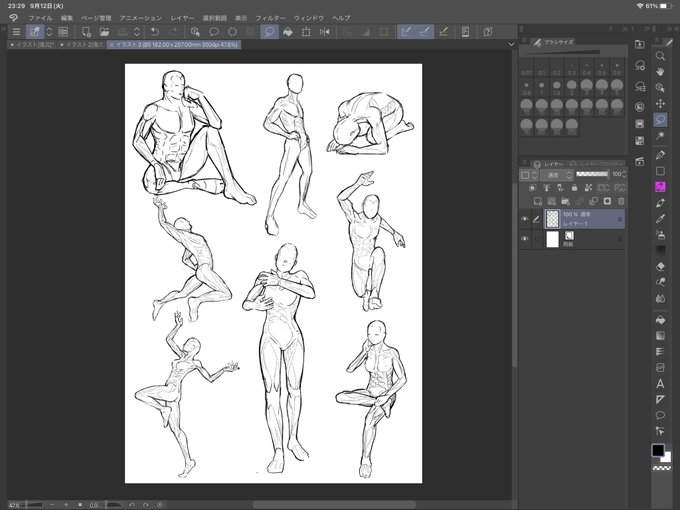Open the ヘルプ menu
The height and width of the screenshot is (510, 680).
[x=341, y=18]
